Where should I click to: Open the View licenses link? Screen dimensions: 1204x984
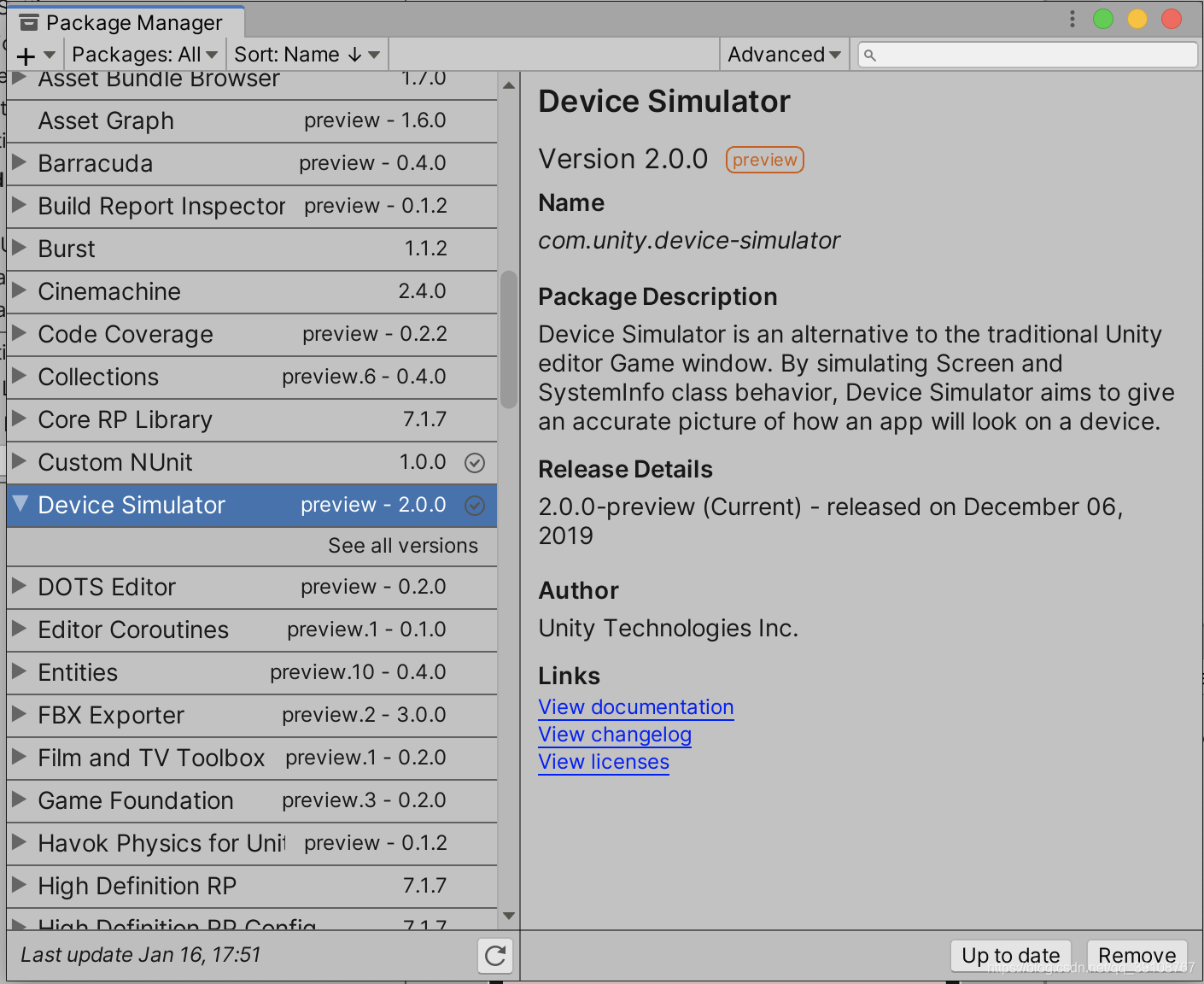click(604, 762)
